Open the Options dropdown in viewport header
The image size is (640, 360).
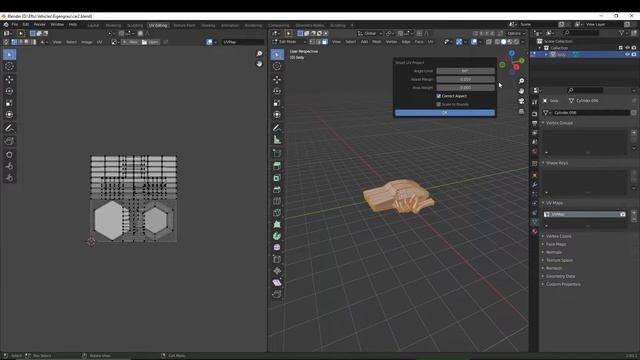tap(516, 33)
